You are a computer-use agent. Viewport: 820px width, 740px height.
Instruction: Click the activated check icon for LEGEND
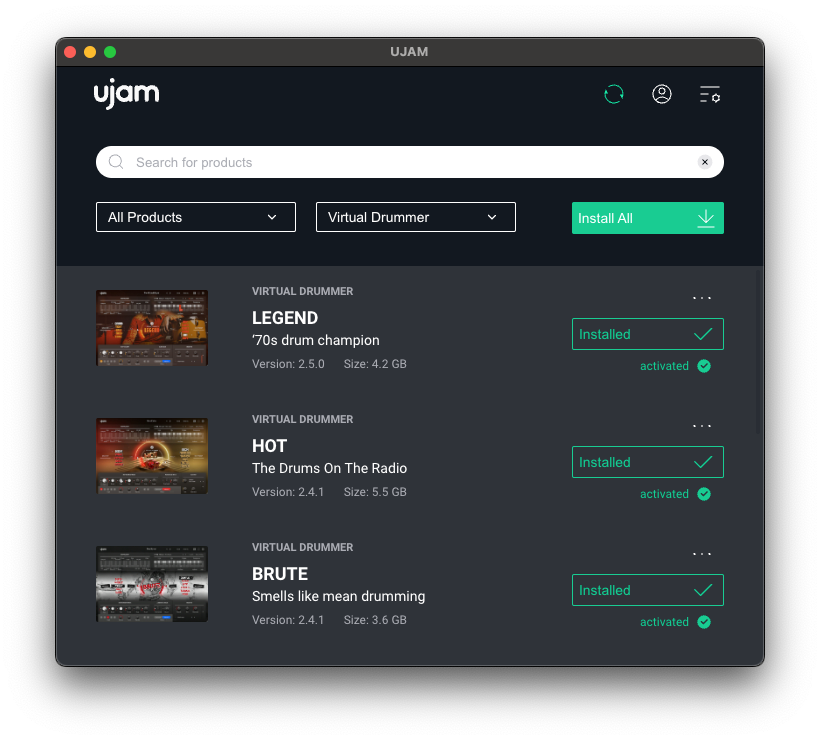(704, 366)
